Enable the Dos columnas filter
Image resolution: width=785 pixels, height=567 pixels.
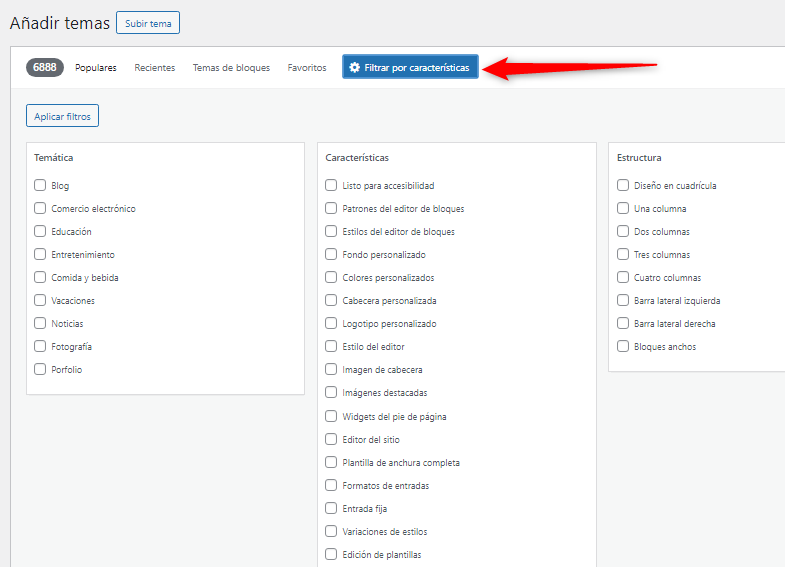623,231
